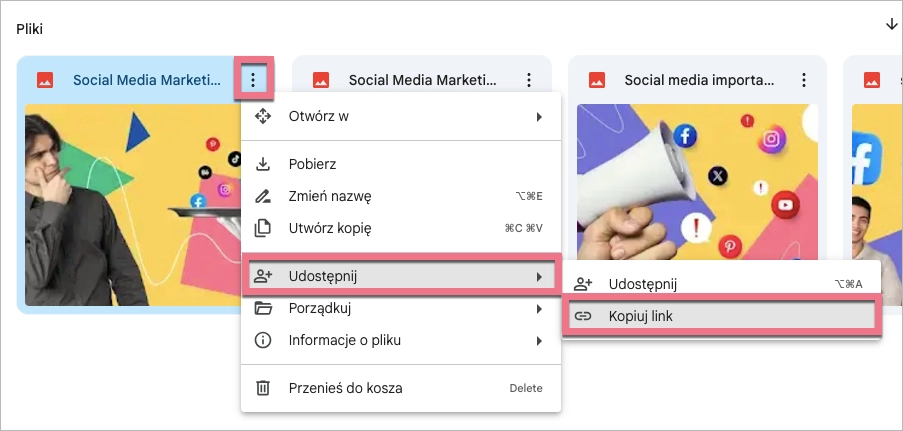Click the Zmień nazwę pencil icon
The width and height of the screenshot is (903, 431).
click(x=263, y=196)
